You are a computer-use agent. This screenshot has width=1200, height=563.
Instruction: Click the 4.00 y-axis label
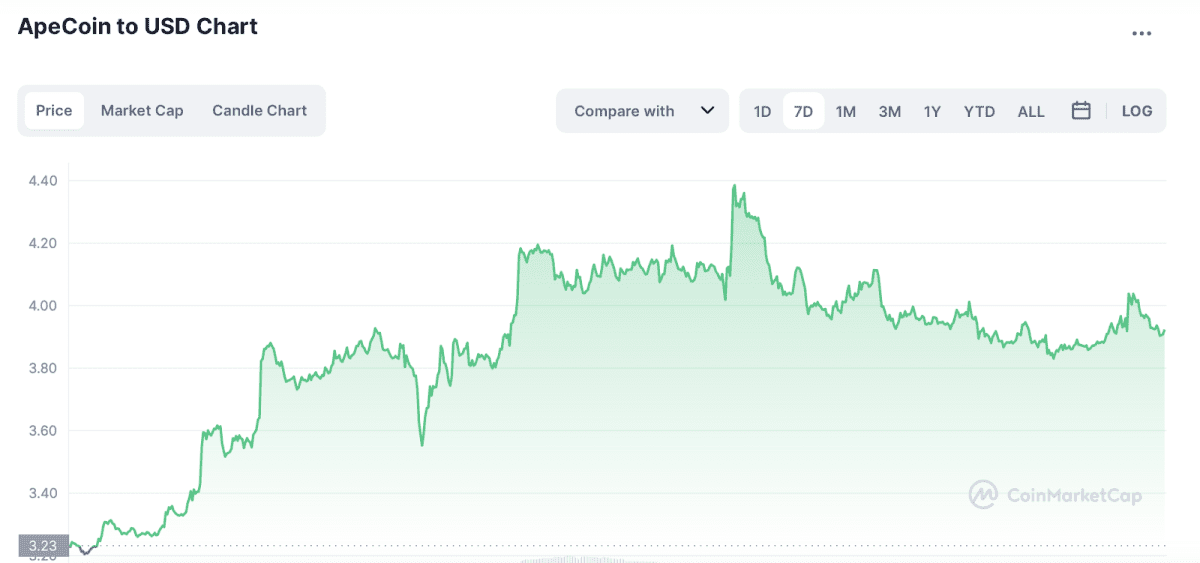(x=43, y=306)
